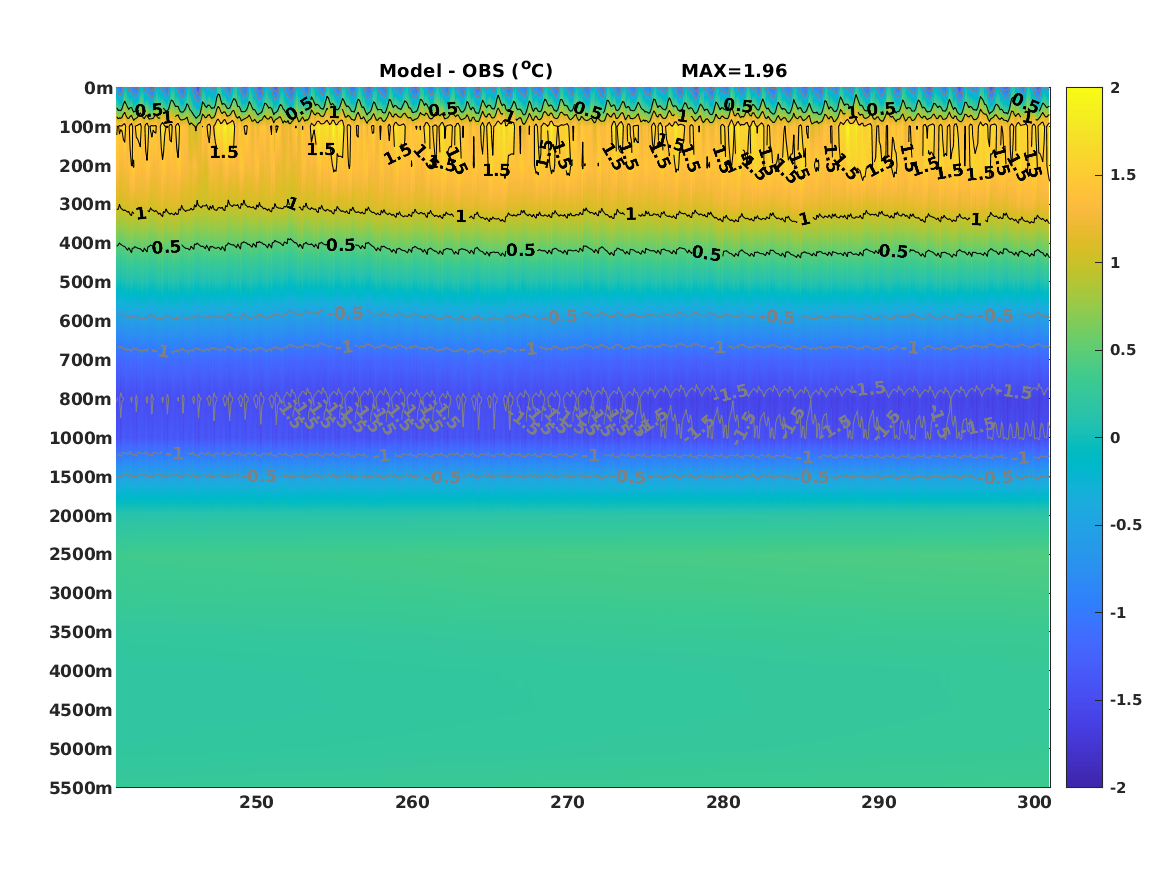Viewport: 1167px width, 875px height.
Task: Click the y-axis label '700m'
Action: pos(86,360)
